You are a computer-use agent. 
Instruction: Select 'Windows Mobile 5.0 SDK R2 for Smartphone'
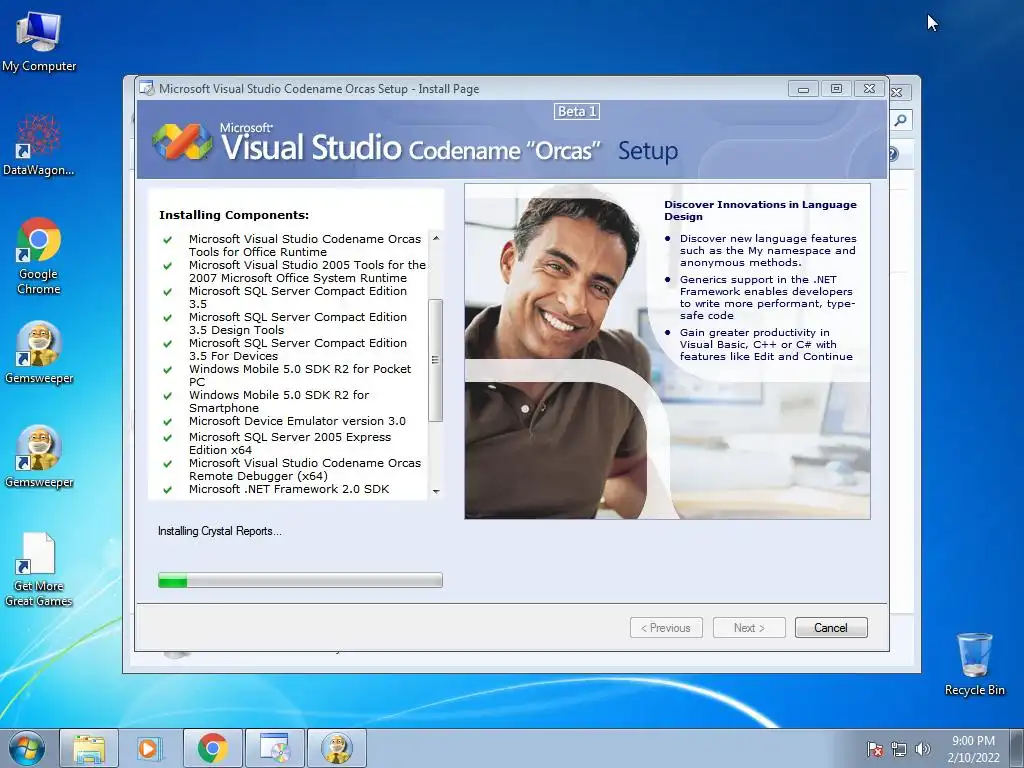point(280,401)
